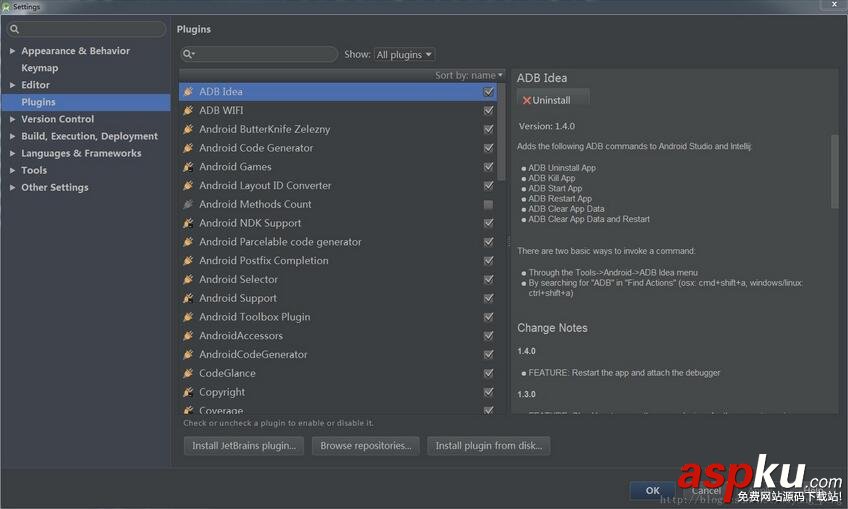848x509 pixels.
Task: Expand the Version Control arrow
Action: pyautogui.click(x=12, y=119)
